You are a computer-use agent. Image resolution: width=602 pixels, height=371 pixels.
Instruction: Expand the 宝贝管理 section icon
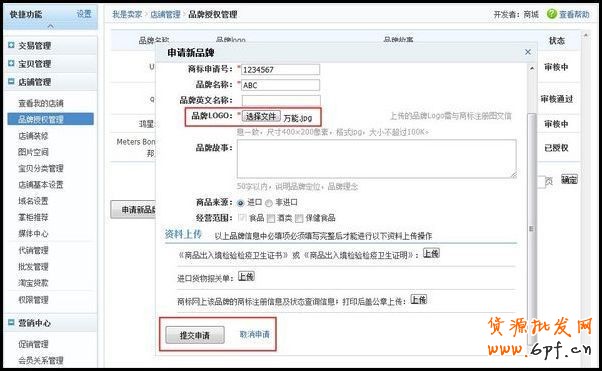(x=11, y=63)
